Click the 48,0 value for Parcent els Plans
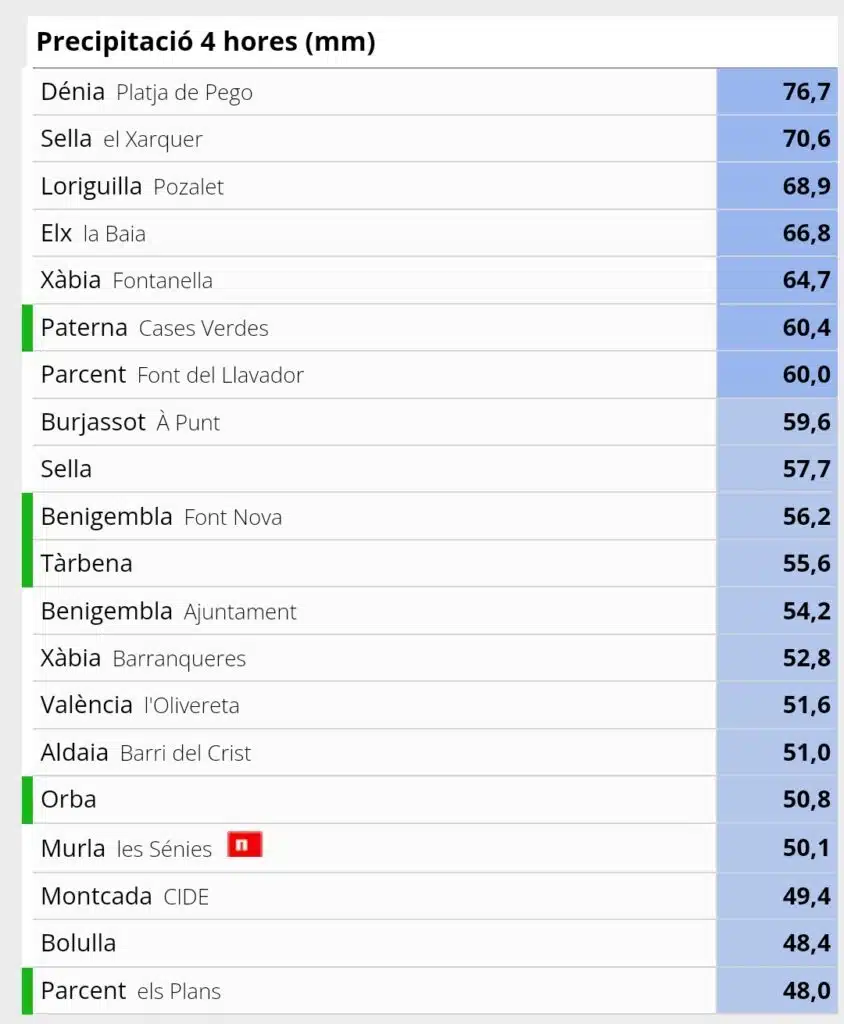 (777, 991)
